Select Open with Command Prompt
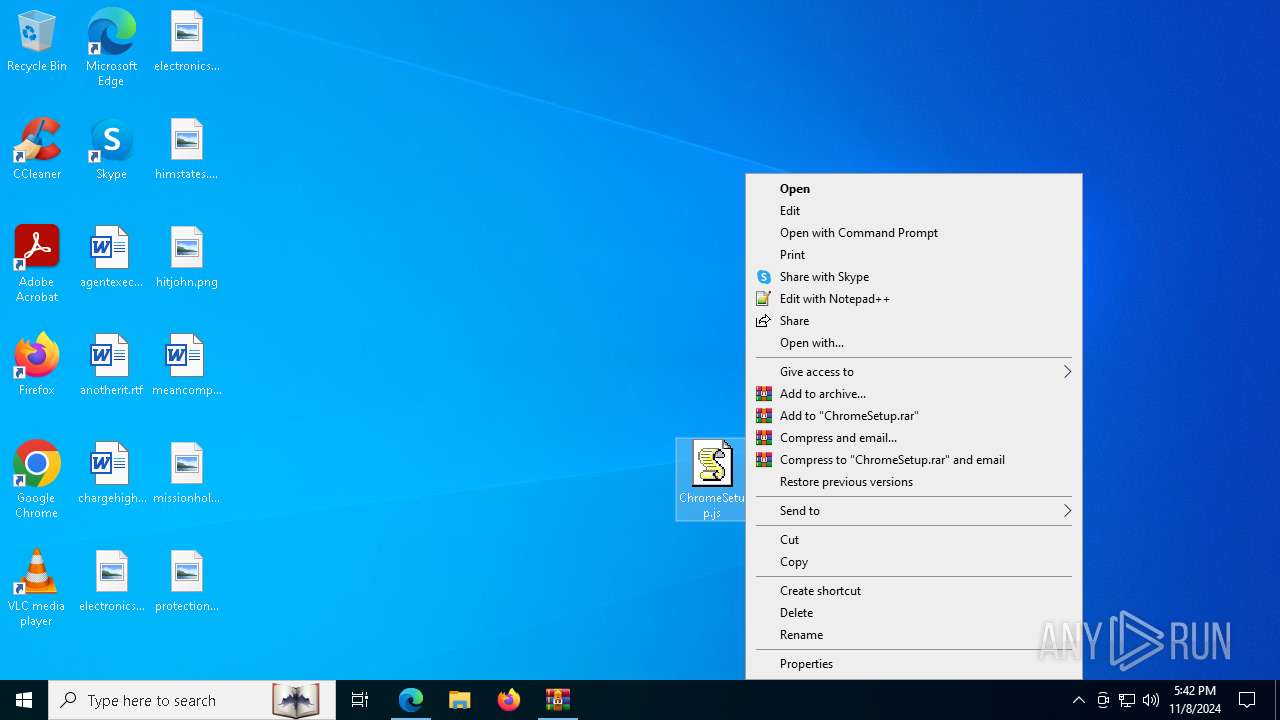 tap(914, 233)
